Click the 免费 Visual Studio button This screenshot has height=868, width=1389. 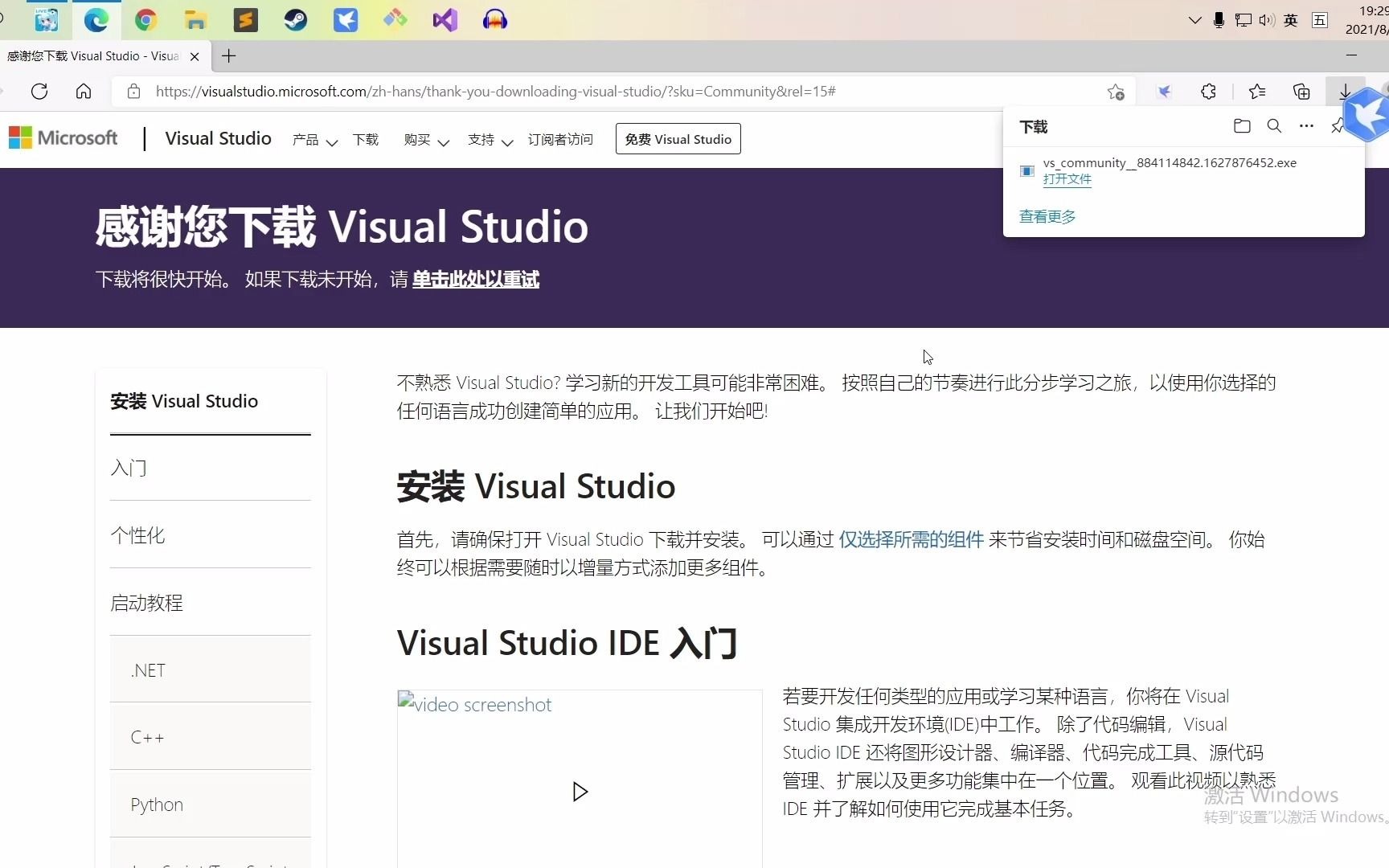click(x=678, y=139)
